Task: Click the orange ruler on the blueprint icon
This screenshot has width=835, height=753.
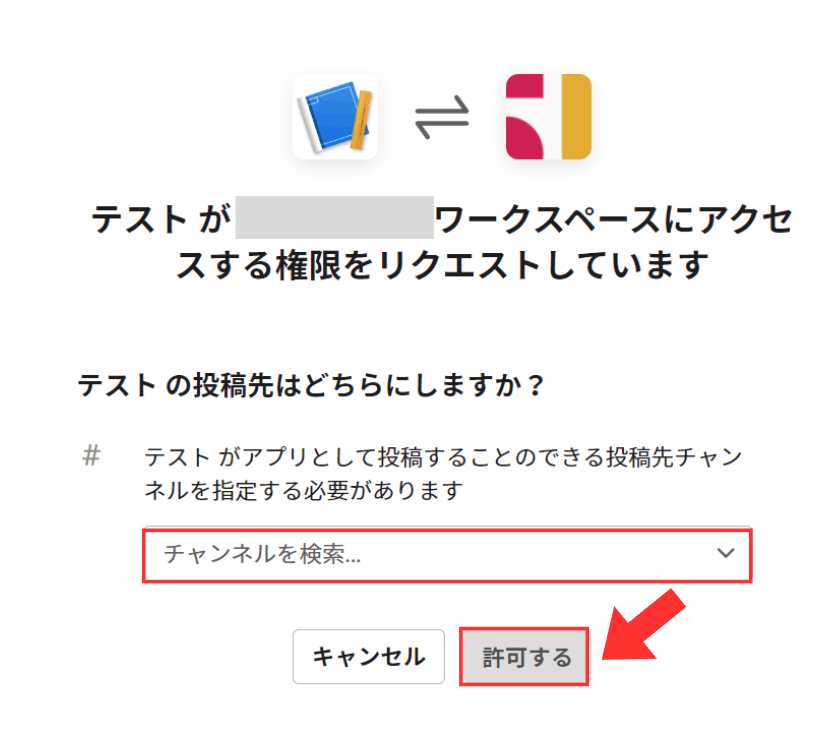Action: pyautogui.click(x=361, y=120)
